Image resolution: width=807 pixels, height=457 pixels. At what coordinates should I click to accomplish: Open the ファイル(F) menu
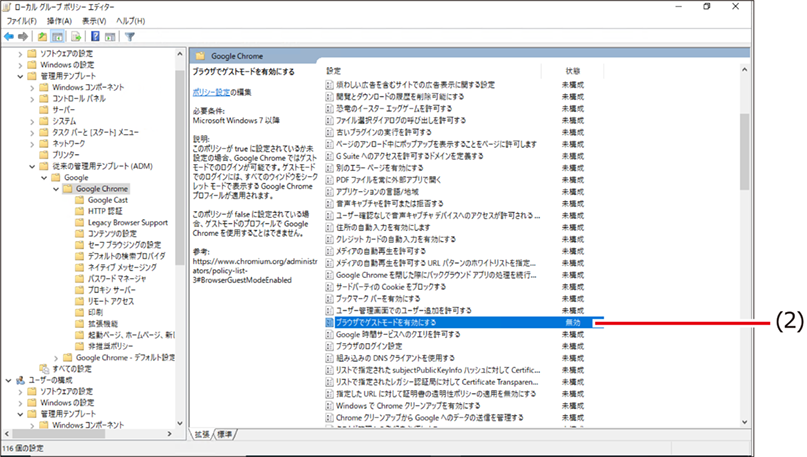[22, 21]
